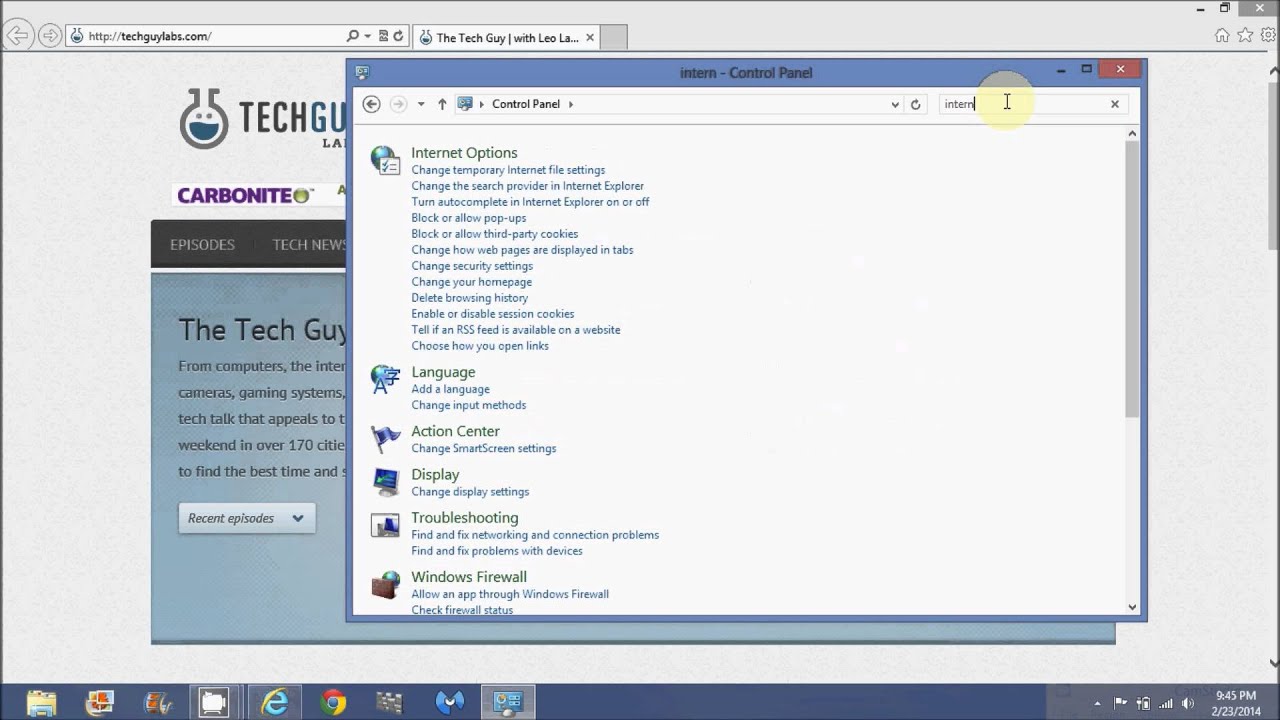
Task: Open IE Favorites star icon
Action: pyautogui.click(x=1245, y=36)
